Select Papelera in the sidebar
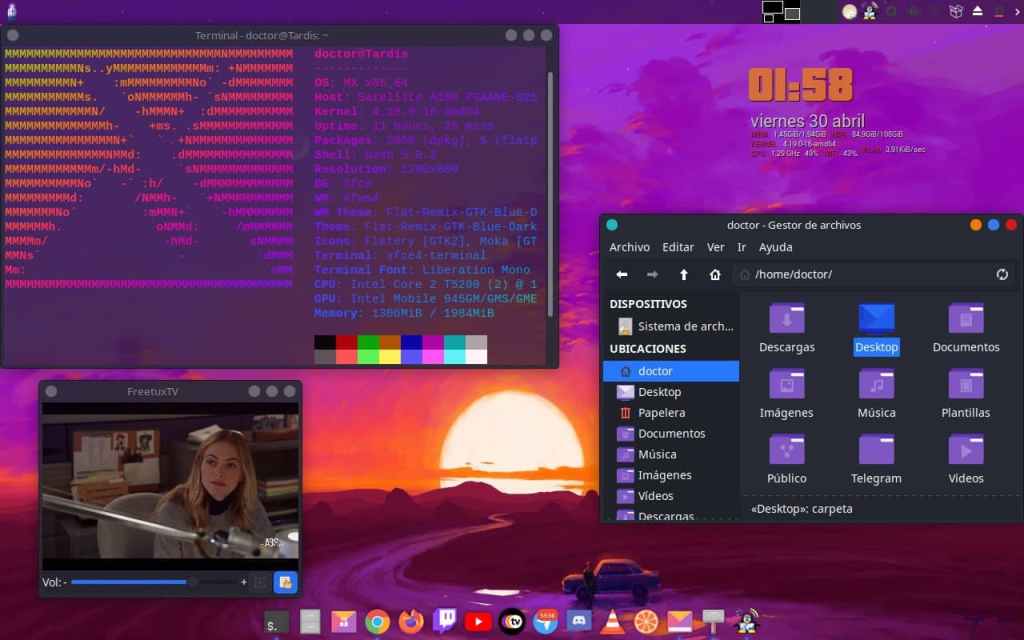This screenshot has width=1024, height=640. pyautogui.click(x=661, y=413)
